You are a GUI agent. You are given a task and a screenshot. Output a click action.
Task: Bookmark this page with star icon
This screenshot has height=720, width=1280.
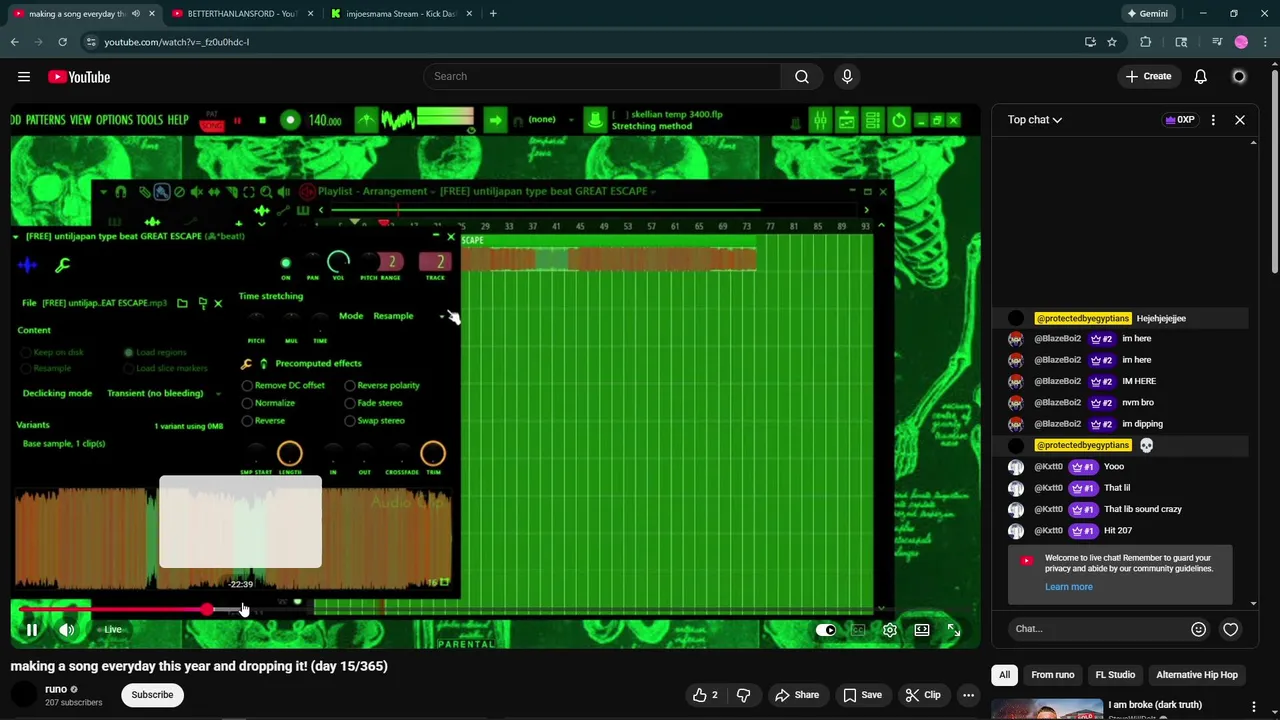[x=1112, y=42]
